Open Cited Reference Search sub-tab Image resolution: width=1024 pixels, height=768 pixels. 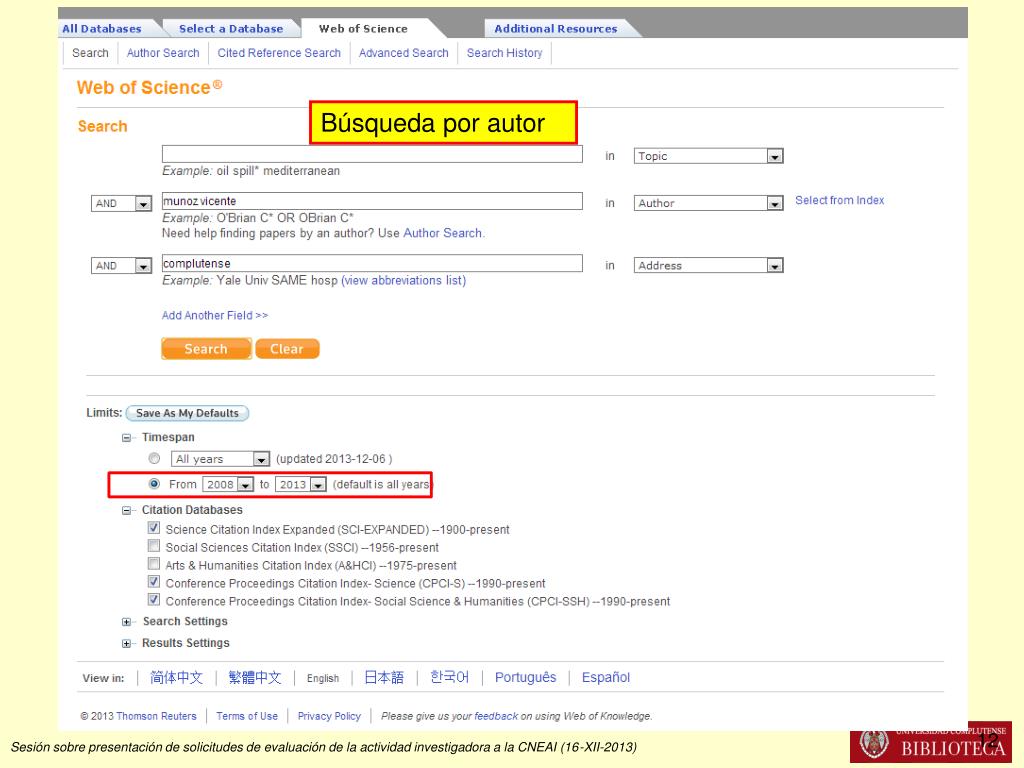[x=279, y=53]
